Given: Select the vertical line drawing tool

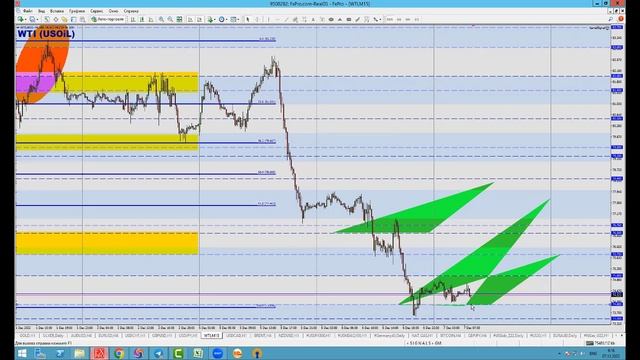Looking at the screenshot, I should [x=269, y=19].
